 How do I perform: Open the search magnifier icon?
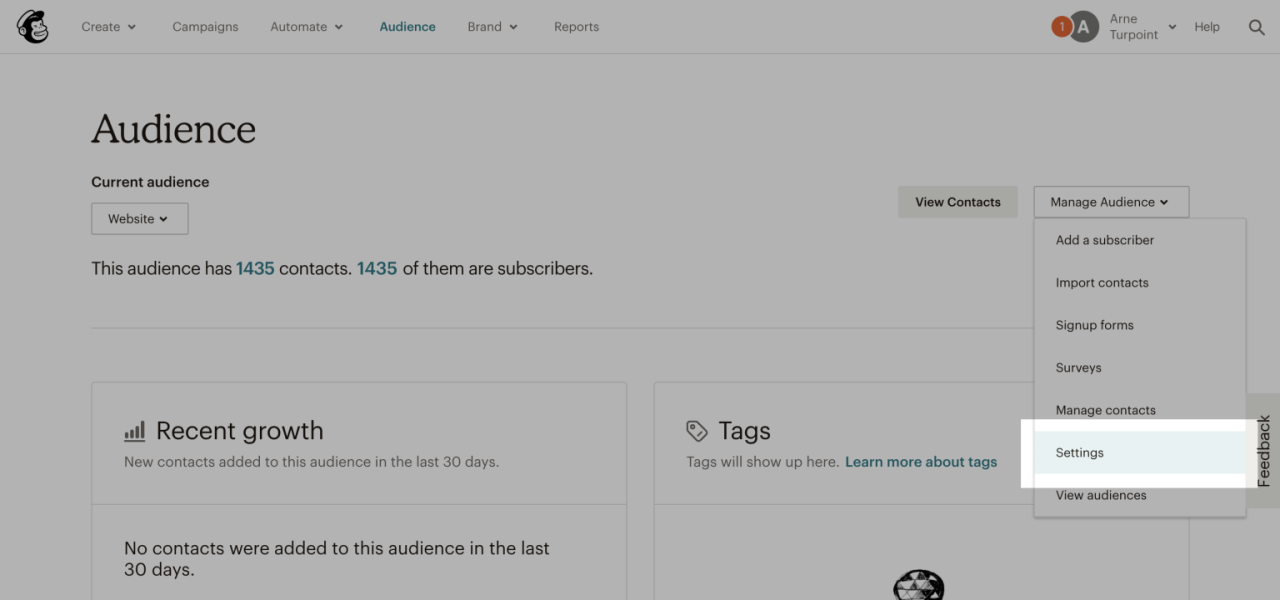pos(1257,27)
